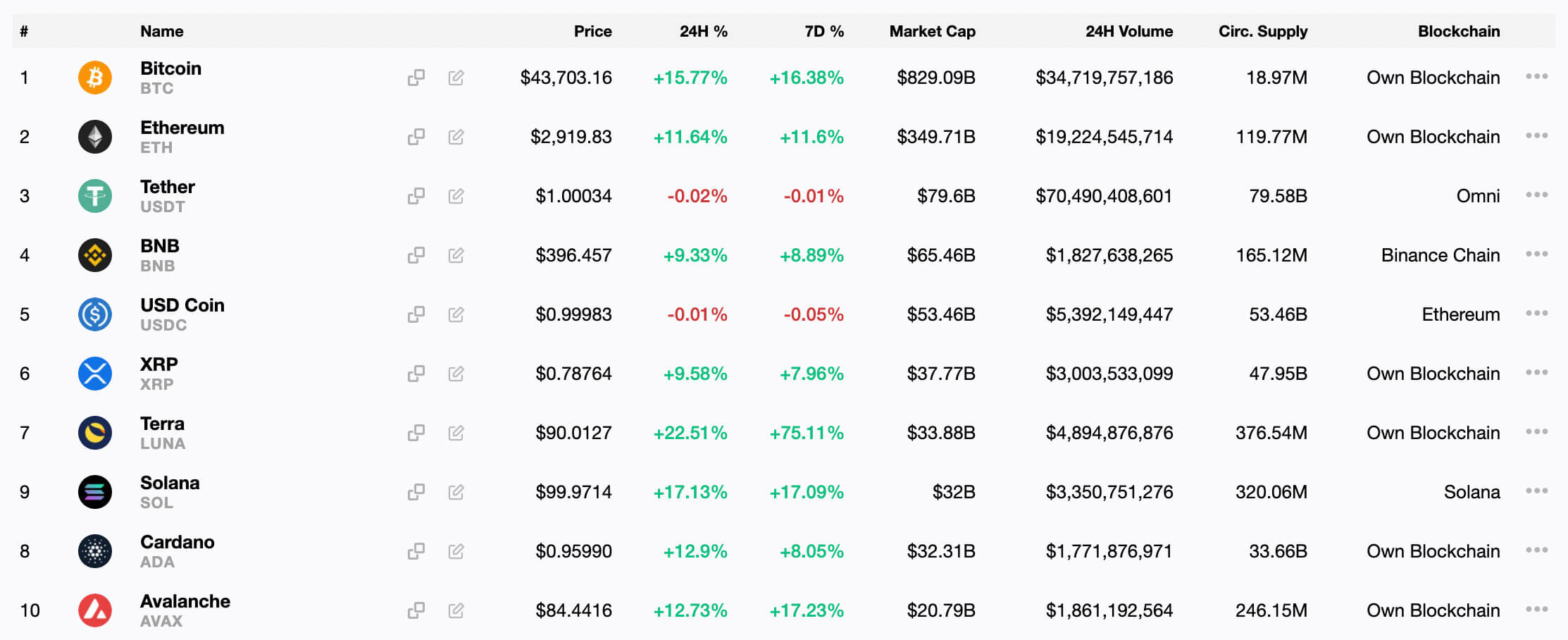Select the edit pencil icon for Avalanche
The image size is (1568, 640).
click(x=456, y=610)
